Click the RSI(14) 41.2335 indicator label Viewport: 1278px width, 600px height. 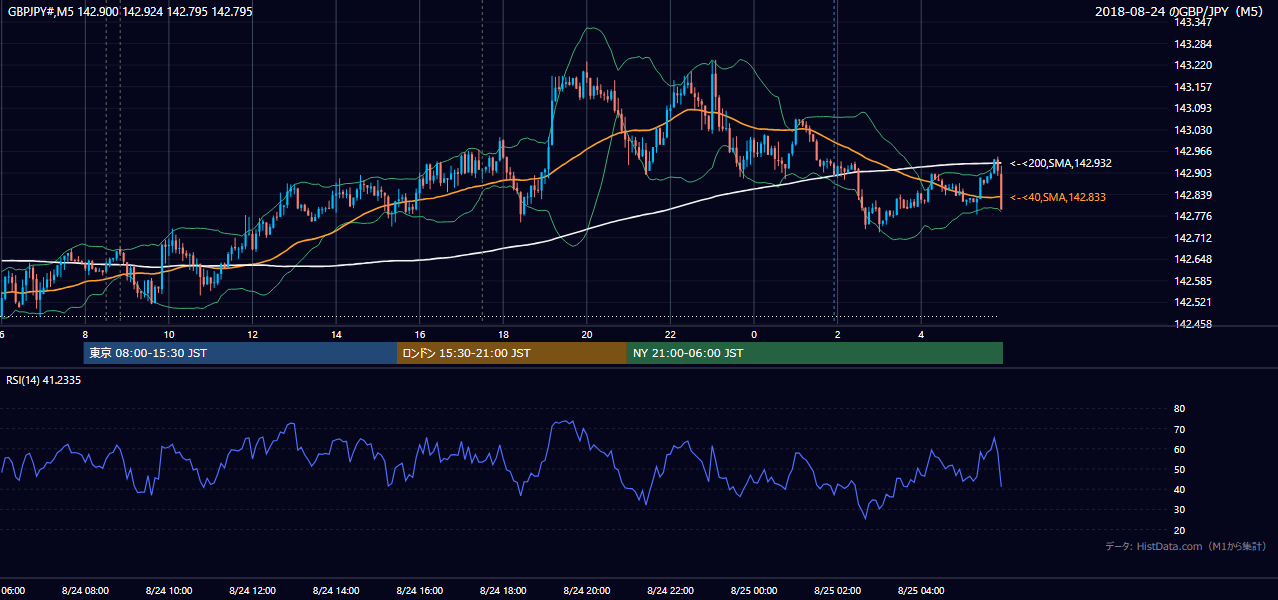pyautogui.click(x=44, y=380)
